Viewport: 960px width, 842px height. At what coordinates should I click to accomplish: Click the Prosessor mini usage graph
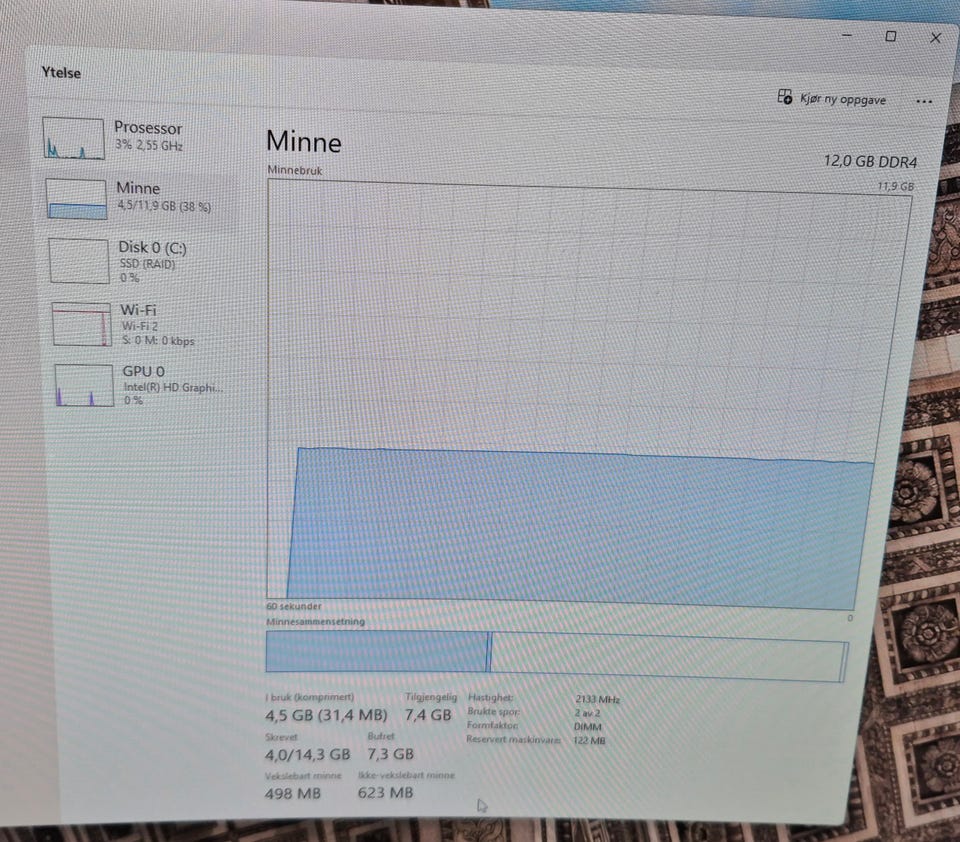(73, 138)
